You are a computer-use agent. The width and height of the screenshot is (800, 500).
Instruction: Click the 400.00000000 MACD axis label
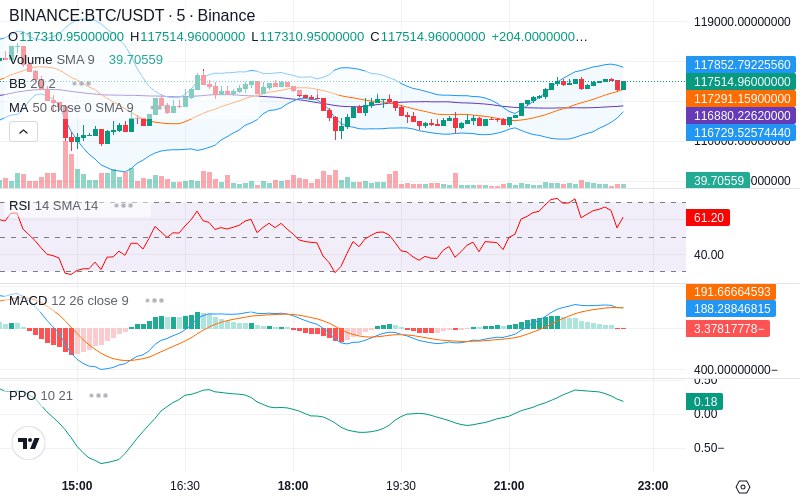(x=735, y=369)
